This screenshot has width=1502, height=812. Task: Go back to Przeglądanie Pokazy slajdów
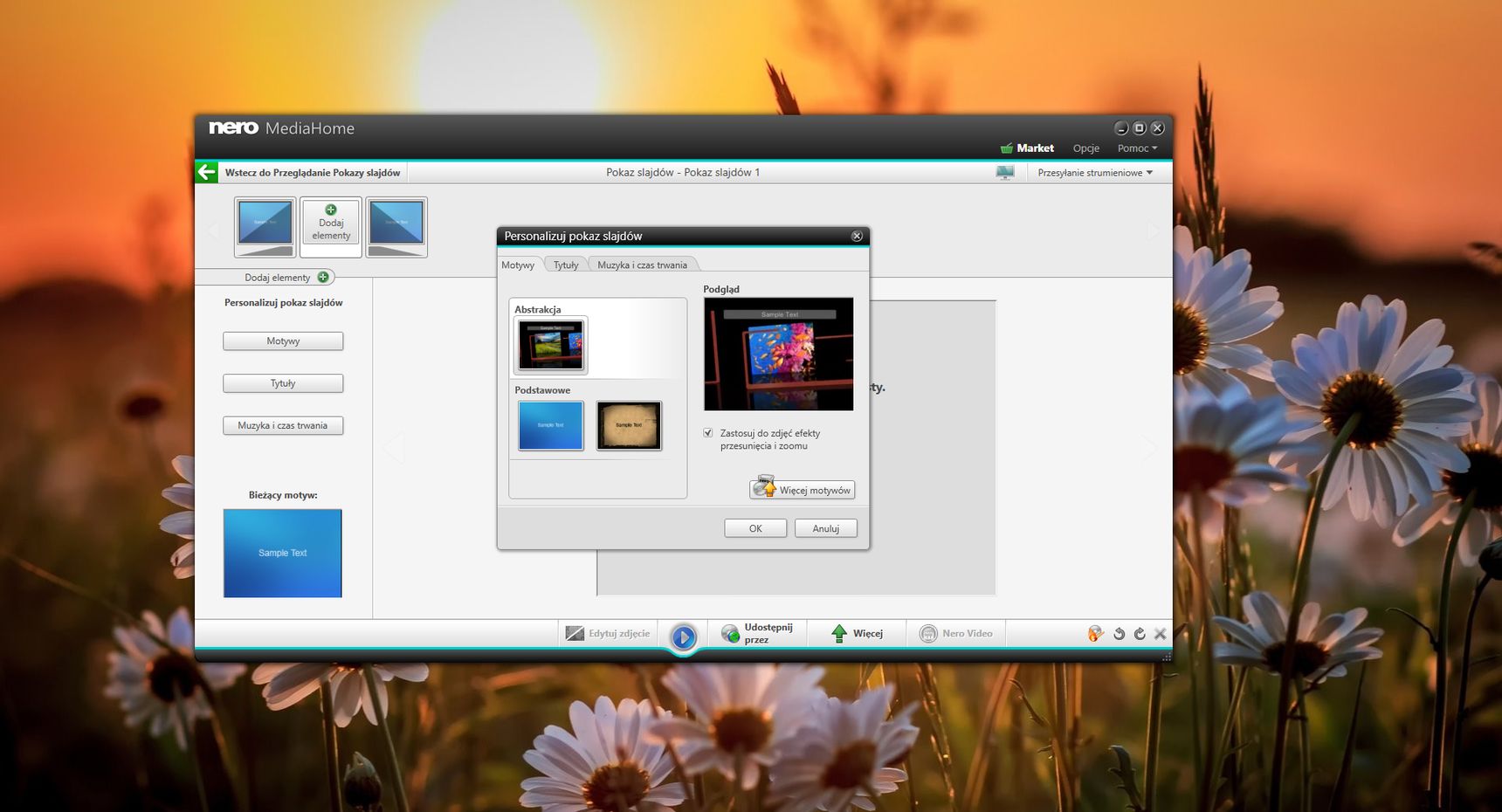pos(313,173)
